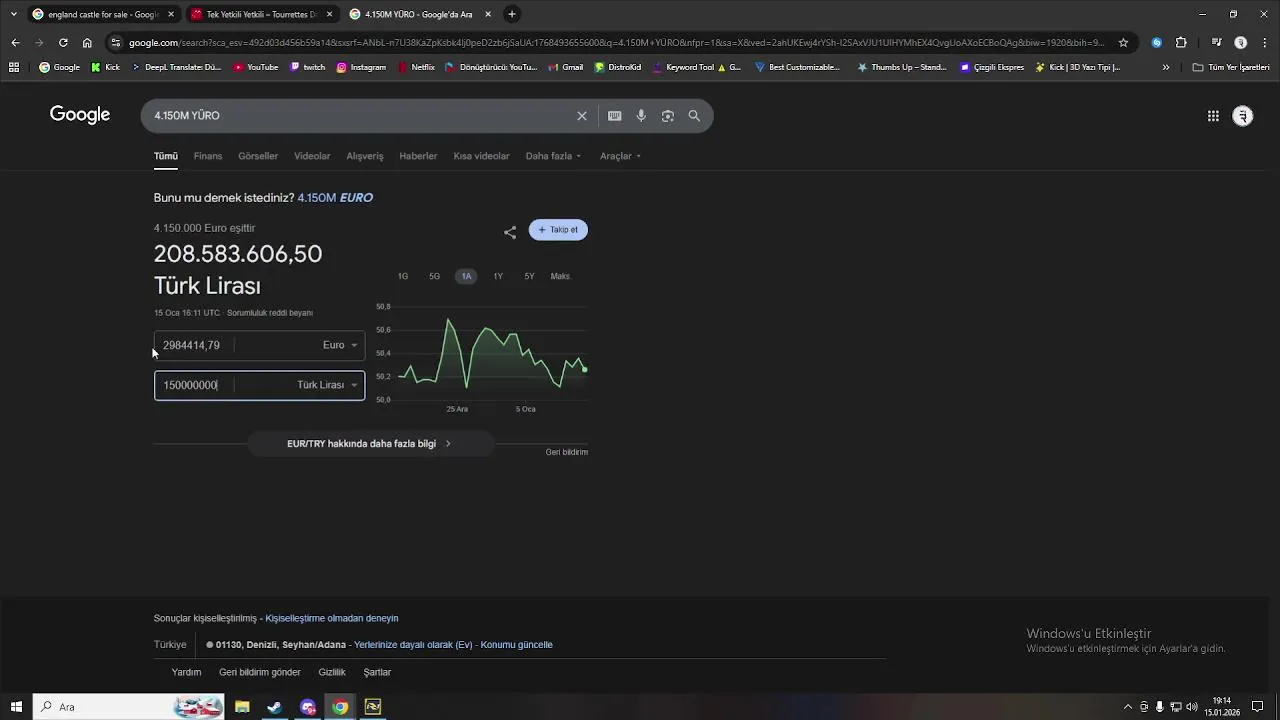This screenshot has height=720, width=1280.
Task: Select the 1Y chart range
Action: [x=498, y=276]
